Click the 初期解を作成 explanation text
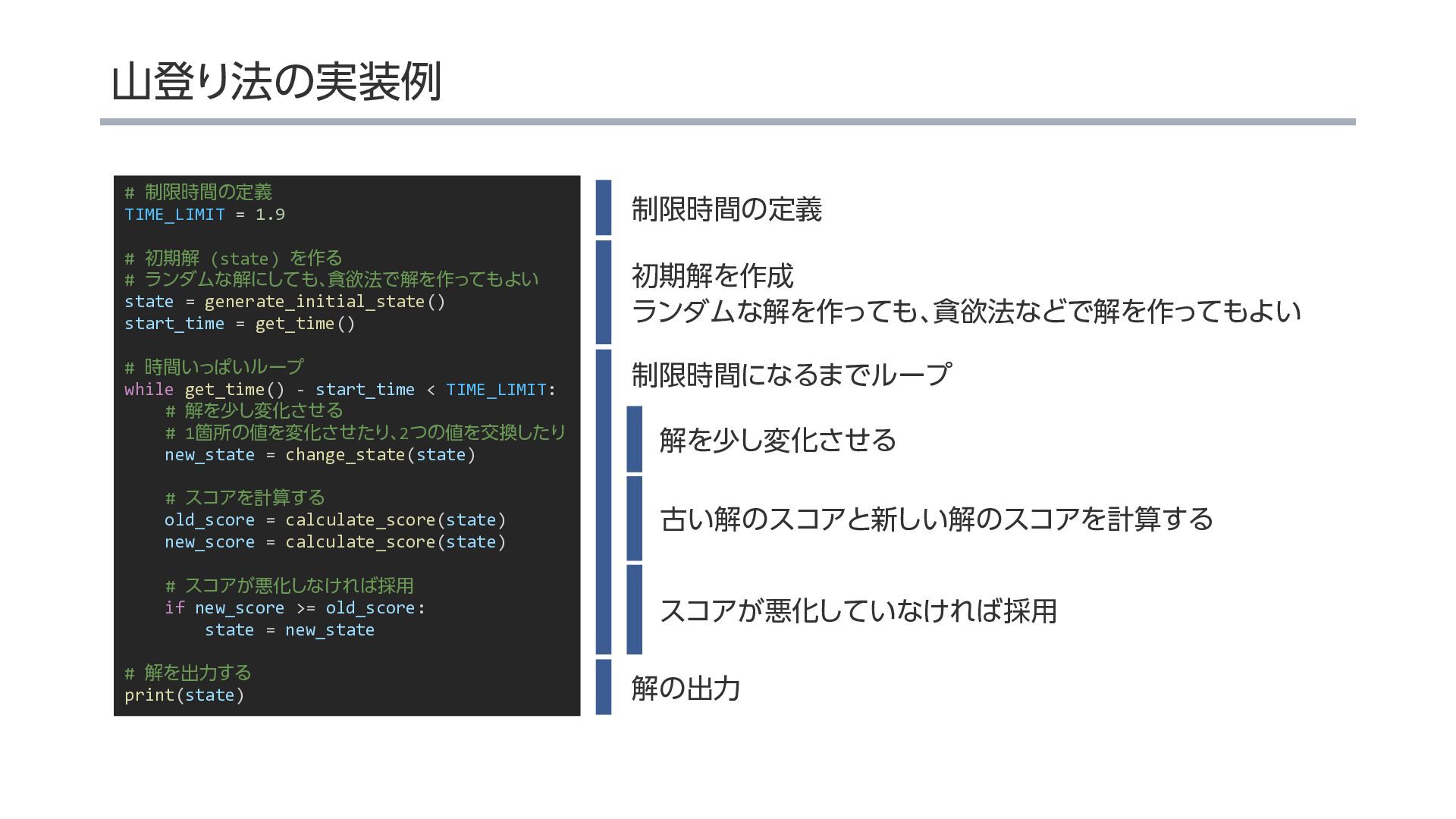The image size is (1456, 819). click(x=712, y=276)
